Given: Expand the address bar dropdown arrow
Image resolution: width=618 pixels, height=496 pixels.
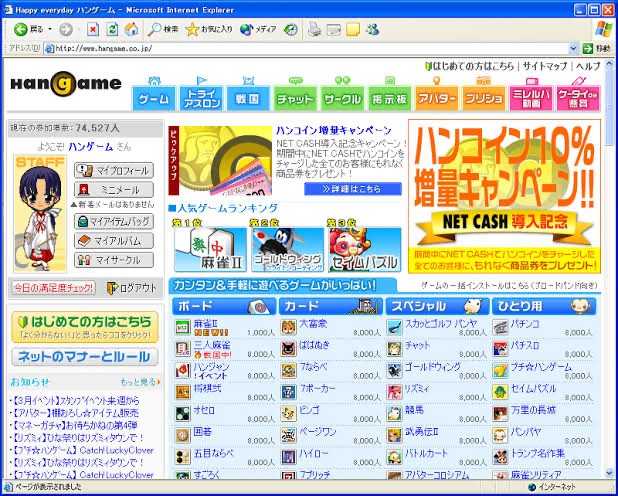Looking at the screenshot, I should pyautogui.click(x=573, y=48).
